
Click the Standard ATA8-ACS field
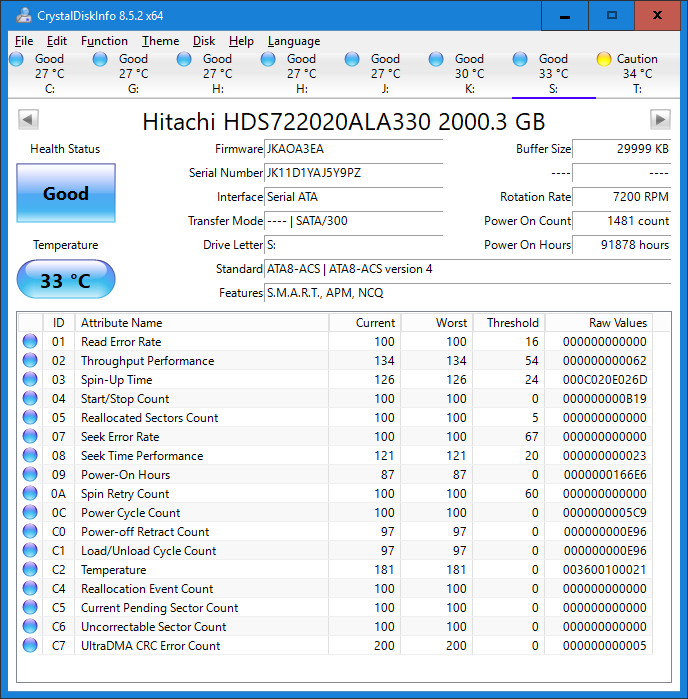pyautogui.click(x=467, y=269)
